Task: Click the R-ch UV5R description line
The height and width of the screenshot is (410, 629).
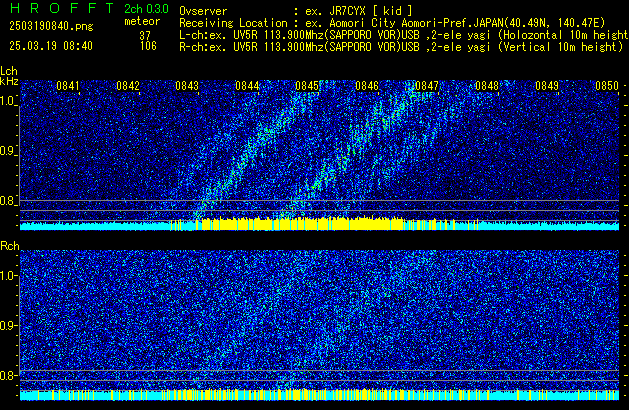Action: point(401,47)
